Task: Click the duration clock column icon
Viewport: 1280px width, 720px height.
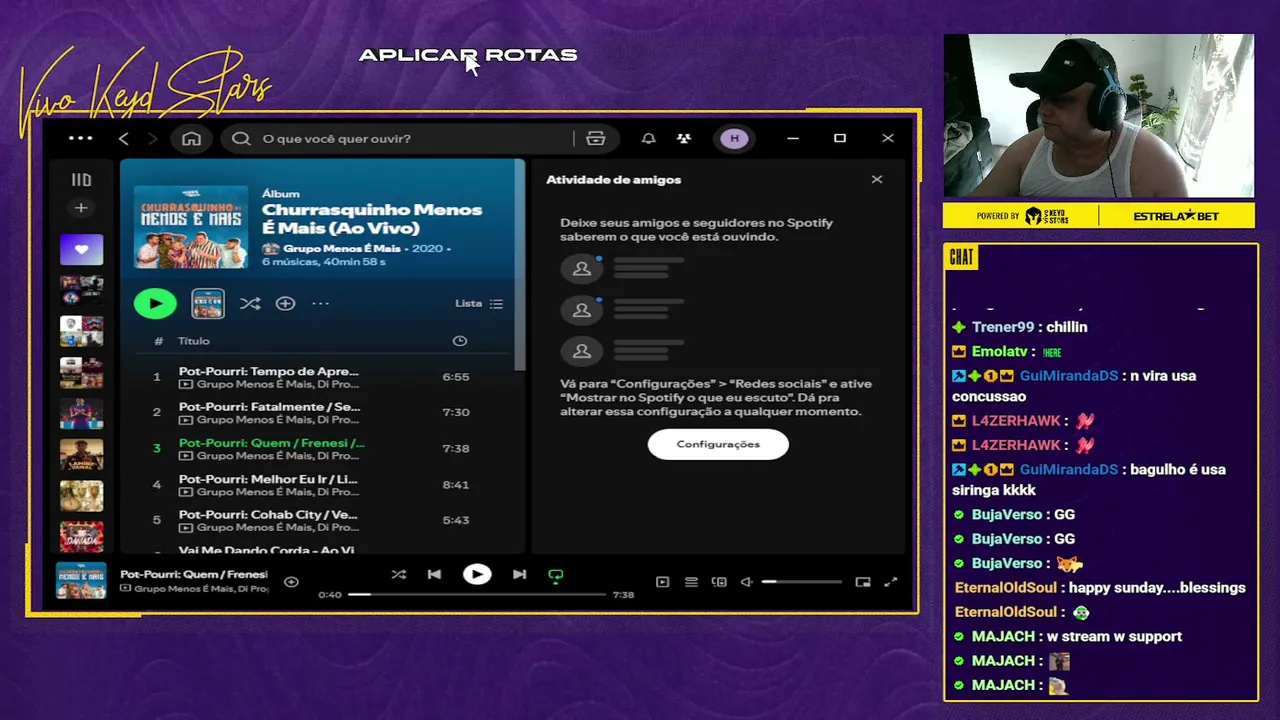Action: pyautogui.click(x=460, y=341)
